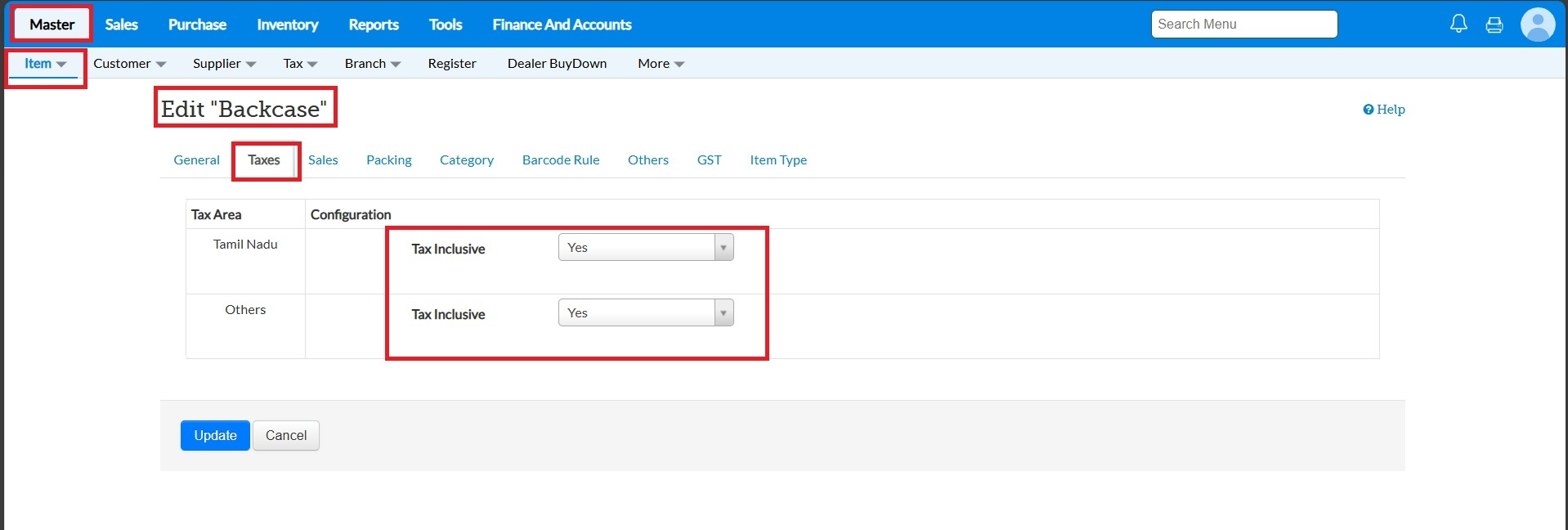The image size is (1568, 530).
Task: Switch to the Item Type tab
Action: (778, 160)
